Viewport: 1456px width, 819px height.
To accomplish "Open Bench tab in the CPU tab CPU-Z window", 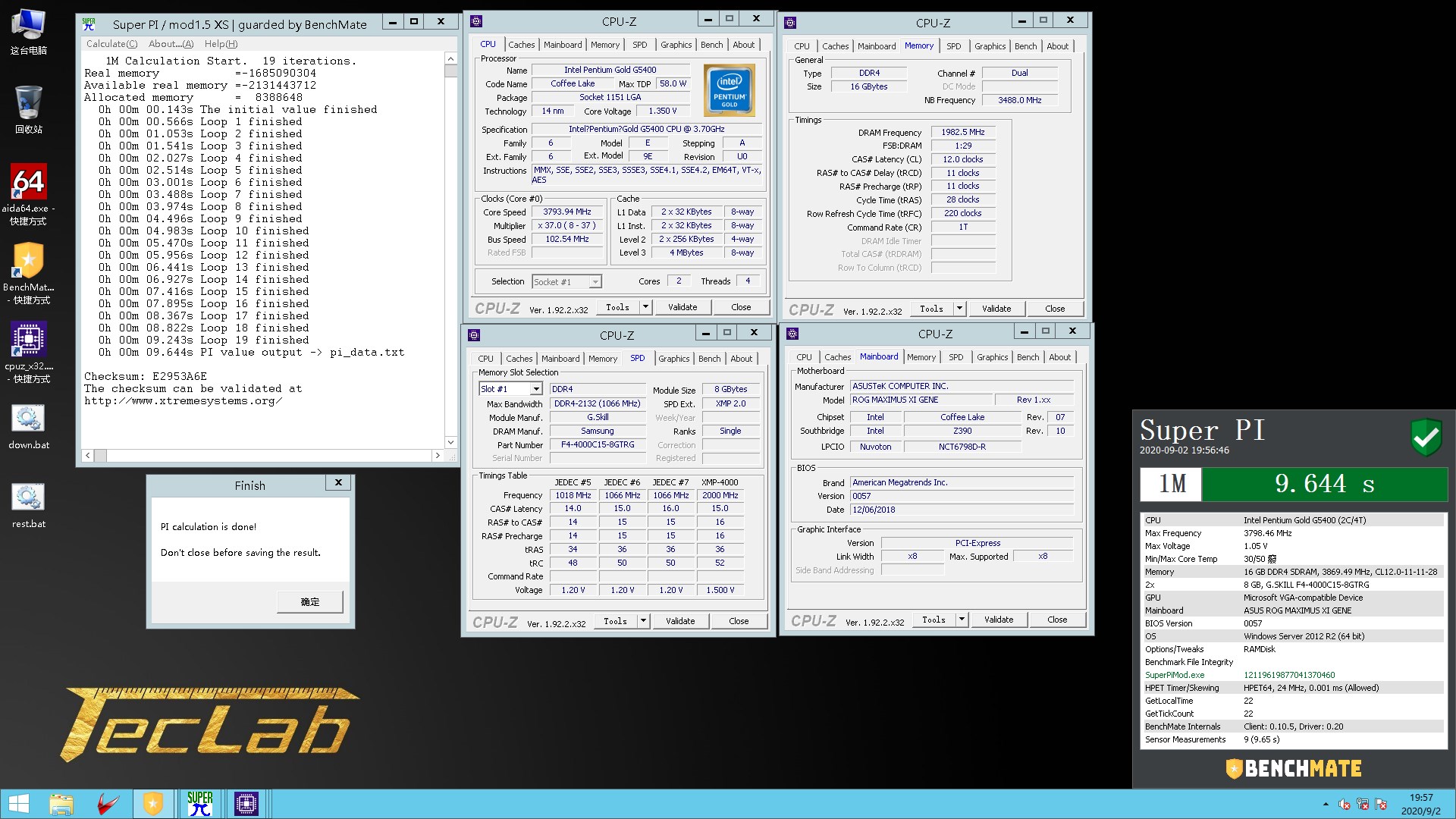I will 711,45.
